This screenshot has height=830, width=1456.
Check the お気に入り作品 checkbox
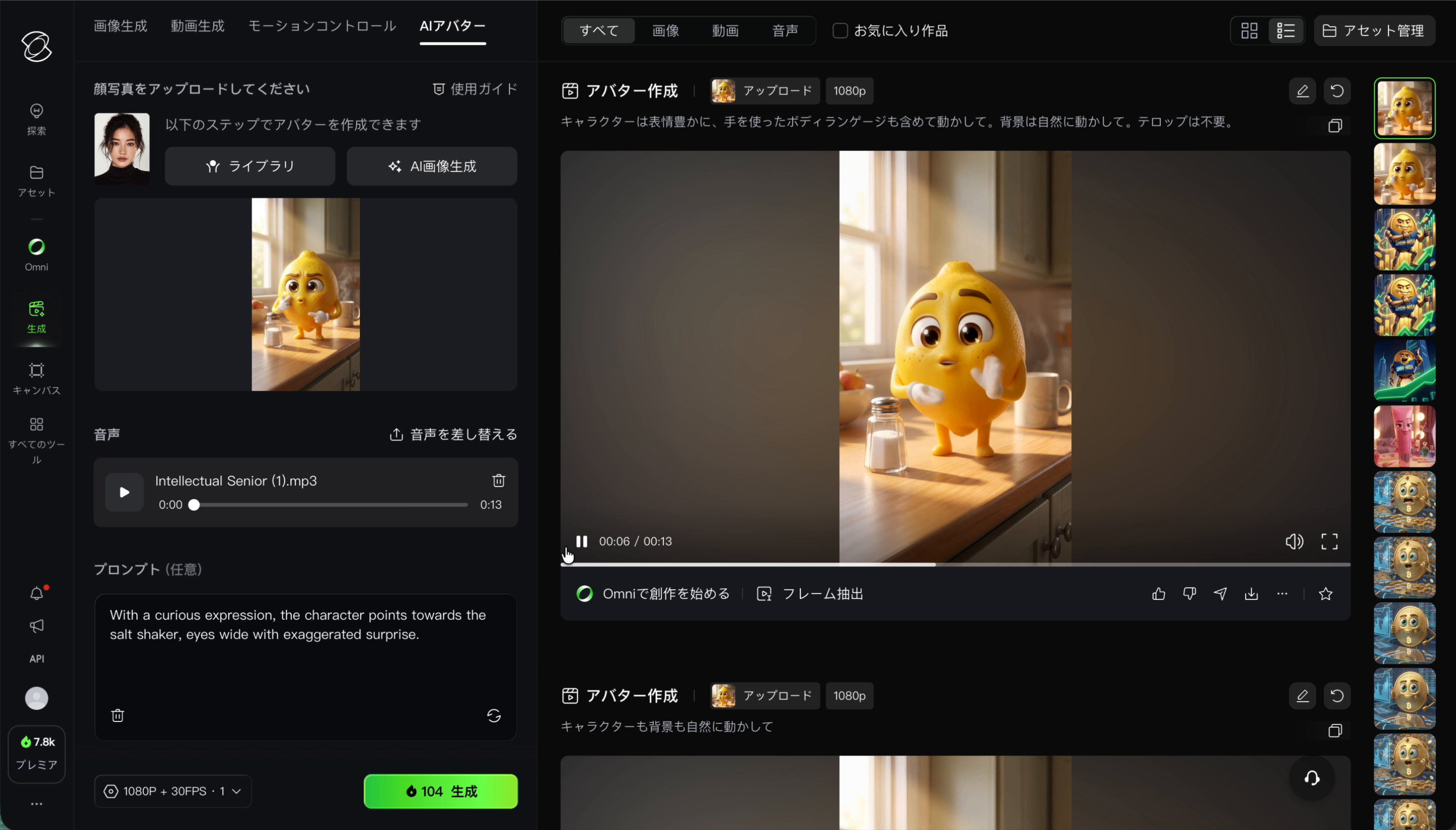tap(839, 30)
